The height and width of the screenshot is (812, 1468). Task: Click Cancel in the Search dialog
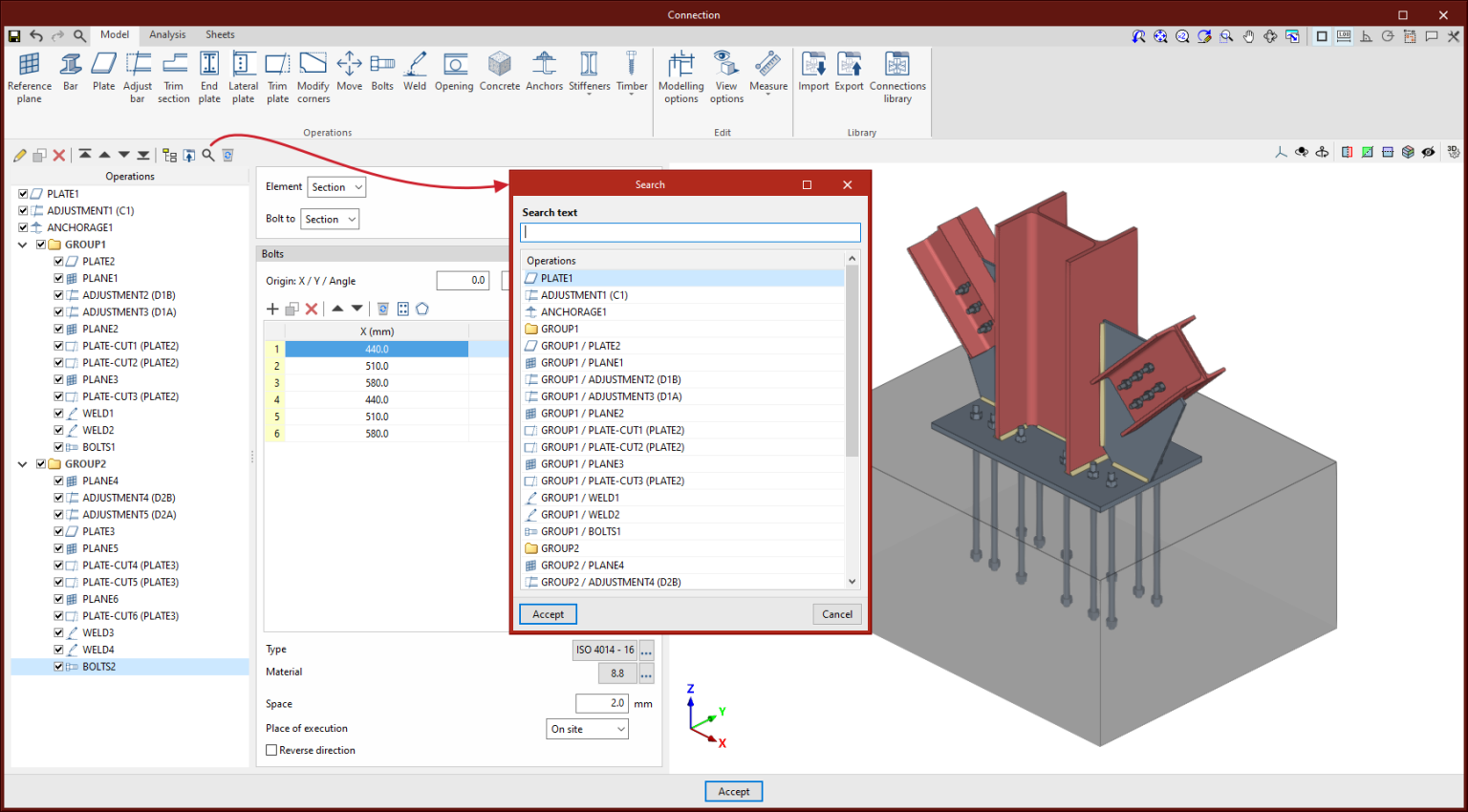pyautogui.click(x=836, y=614)
